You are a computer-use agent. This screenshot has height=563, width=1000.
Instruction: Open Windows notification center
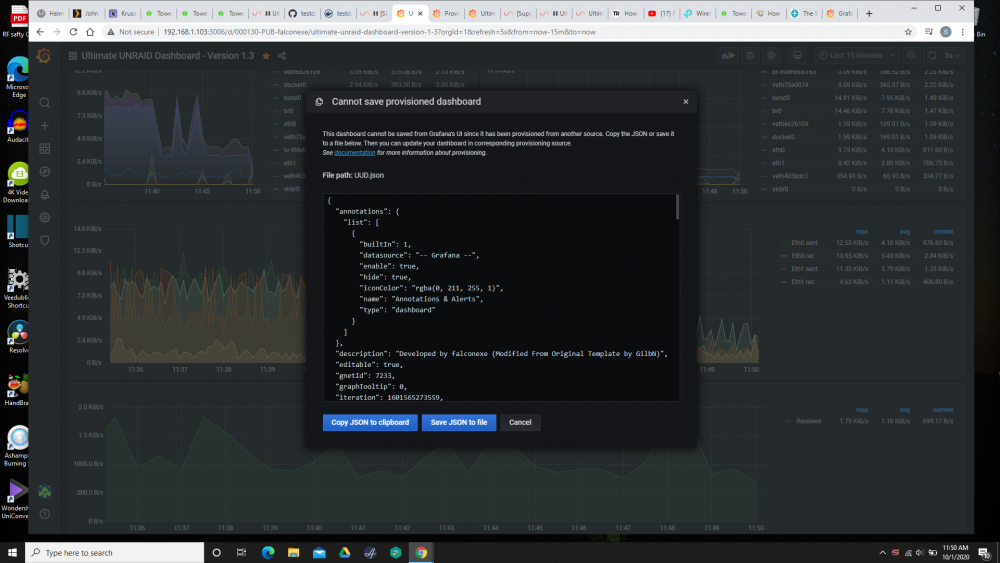pos(985,553)
